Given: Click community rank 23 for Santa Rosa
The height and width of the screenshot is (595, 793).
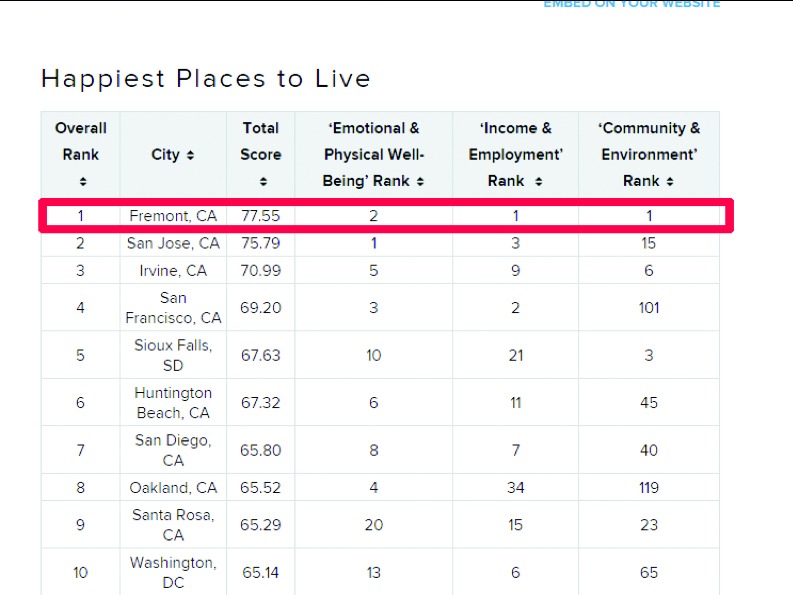Looking at the screenshot, I should [x=649, y=525].
